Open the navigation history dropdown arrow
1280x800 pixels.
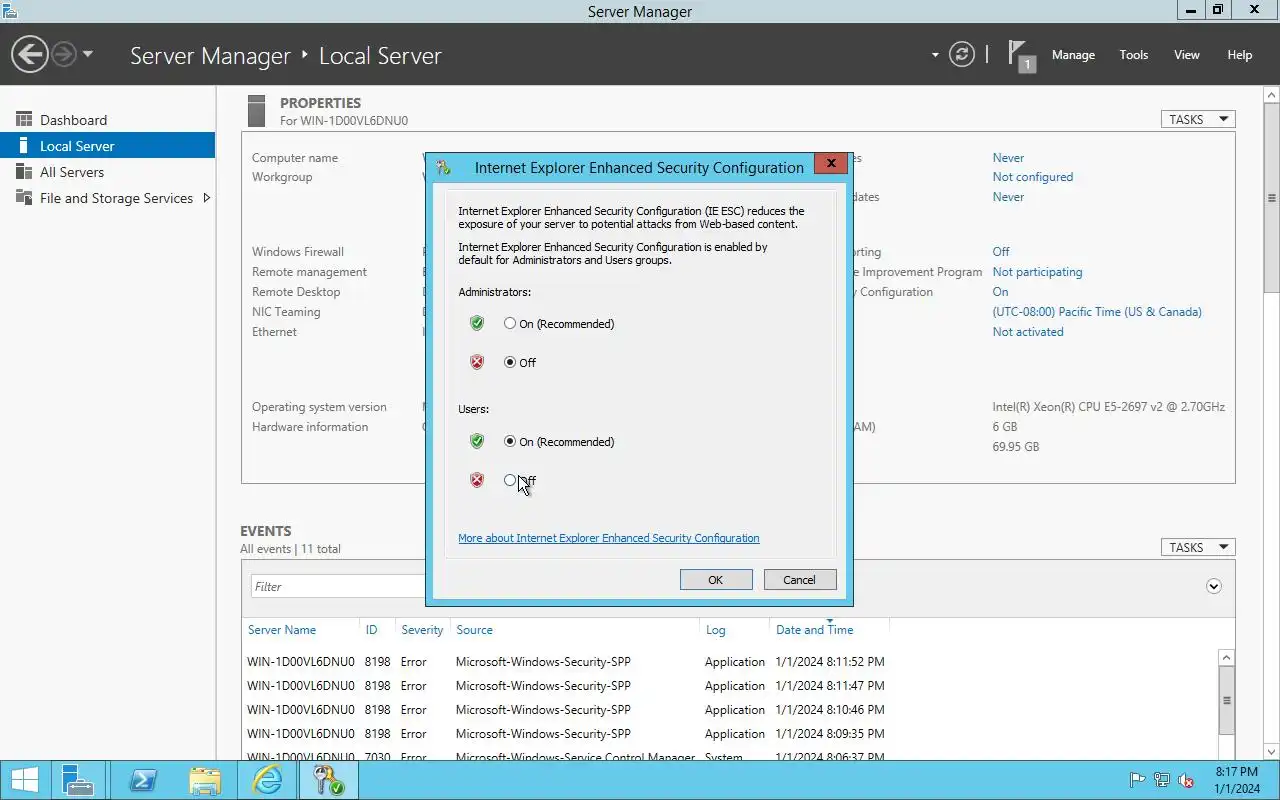click(x=88, y=54)
